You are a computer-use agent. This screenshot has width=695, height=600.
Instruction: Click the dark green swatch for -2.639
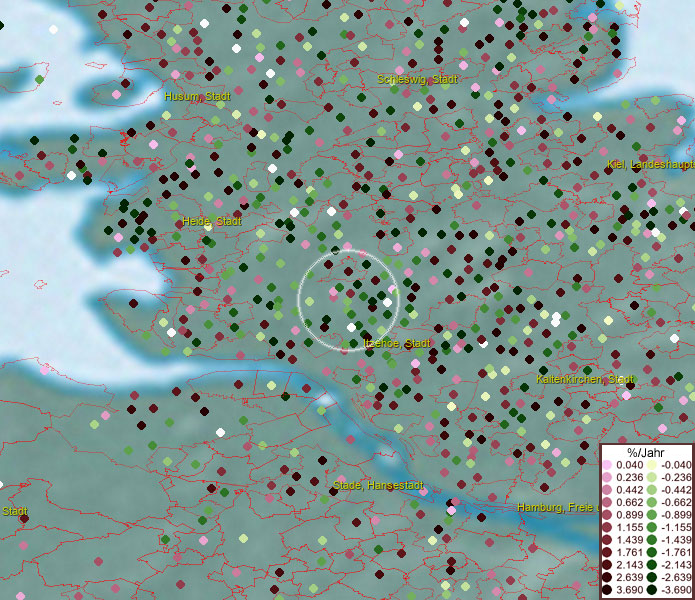click(652, 577)
